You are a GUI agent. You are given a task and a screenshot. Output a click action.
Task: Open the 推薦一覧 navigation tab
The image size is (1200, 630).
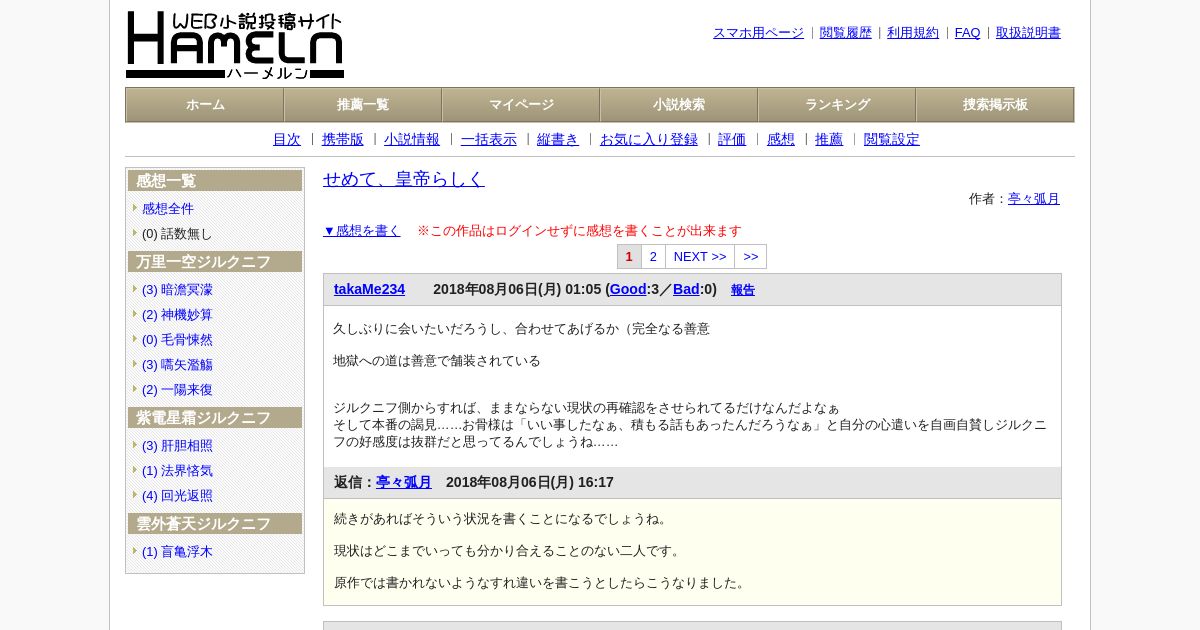(x=363, y=105)
